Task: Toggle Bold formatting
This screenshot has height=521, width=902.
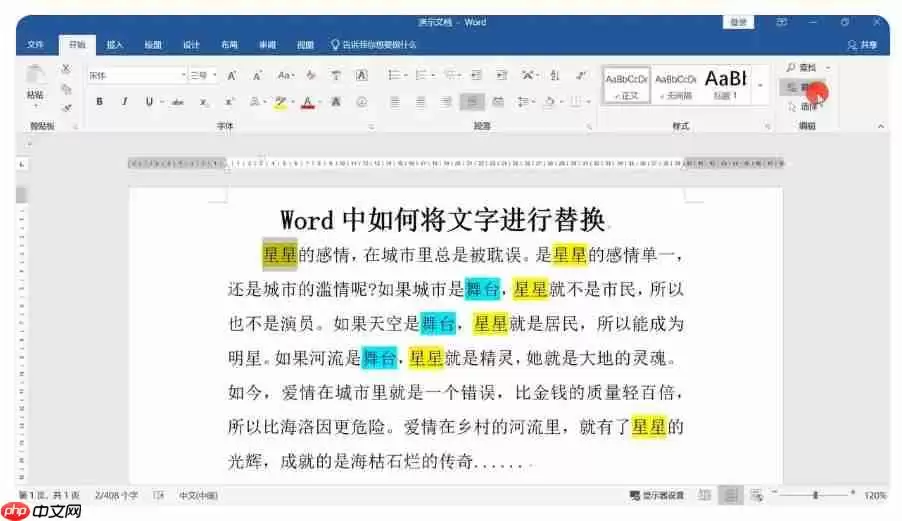Action: [100, 102]
